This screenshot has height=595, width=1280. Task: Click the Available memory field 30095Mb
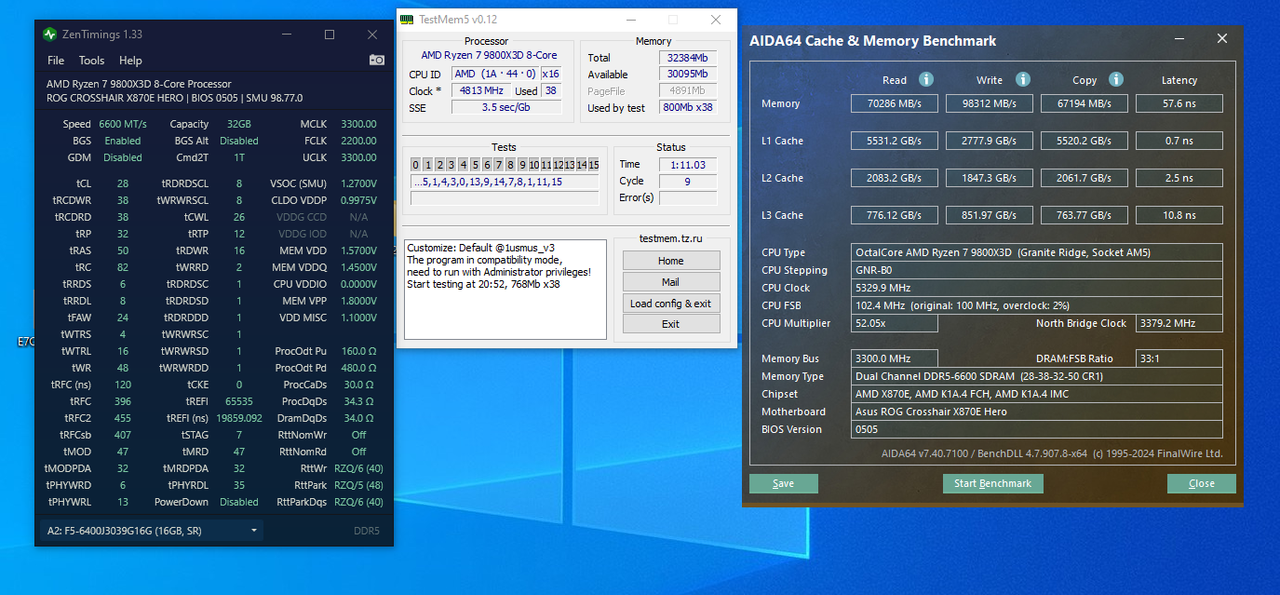pos(687,74)
